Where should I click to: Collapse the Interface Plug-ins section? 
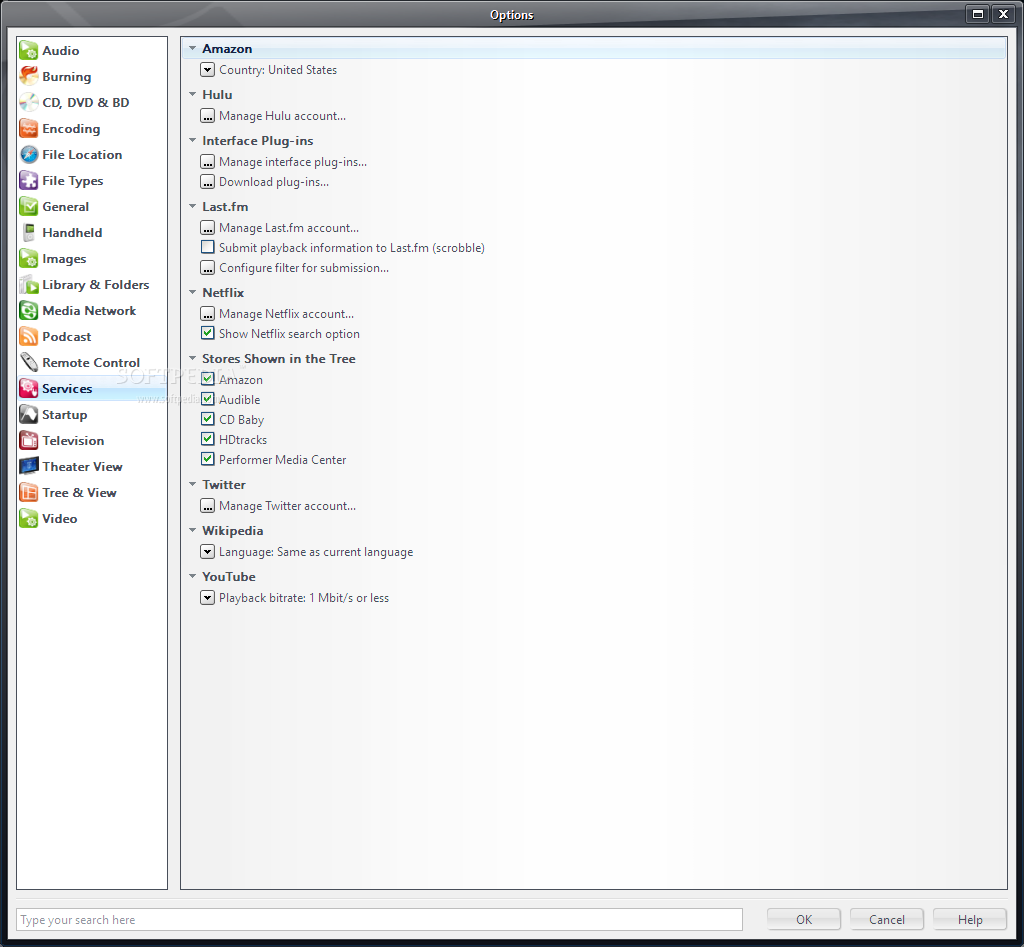193,140
